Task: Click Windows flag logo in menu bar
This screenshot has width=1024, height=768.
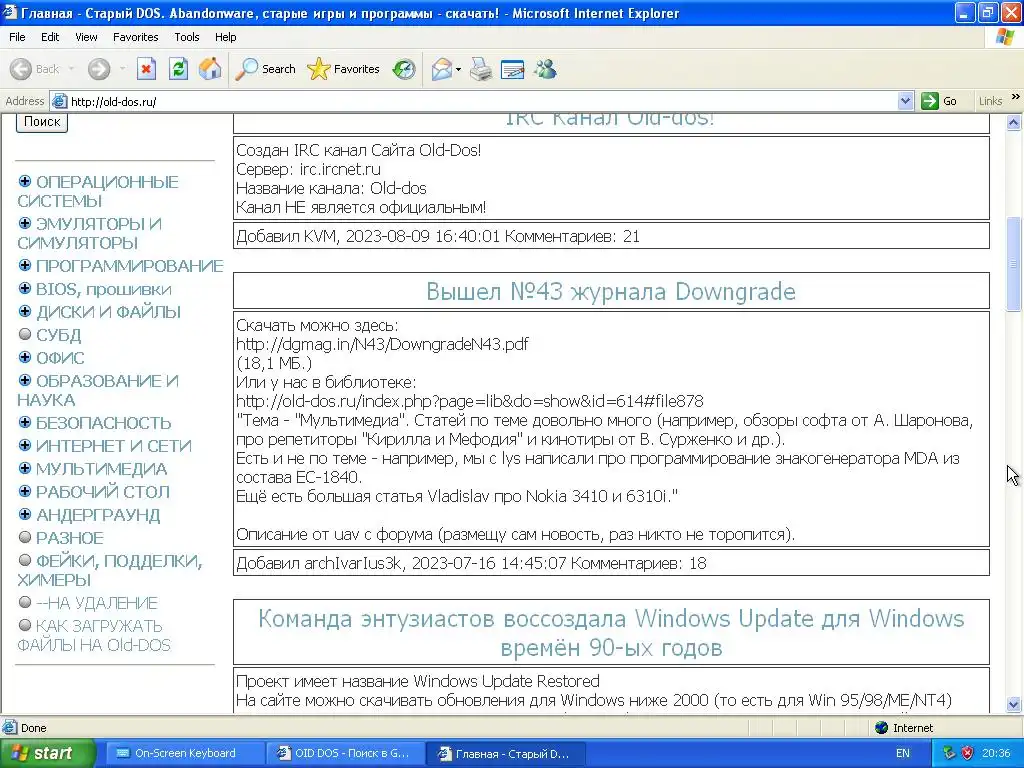Action: [x=1005, y=37]
